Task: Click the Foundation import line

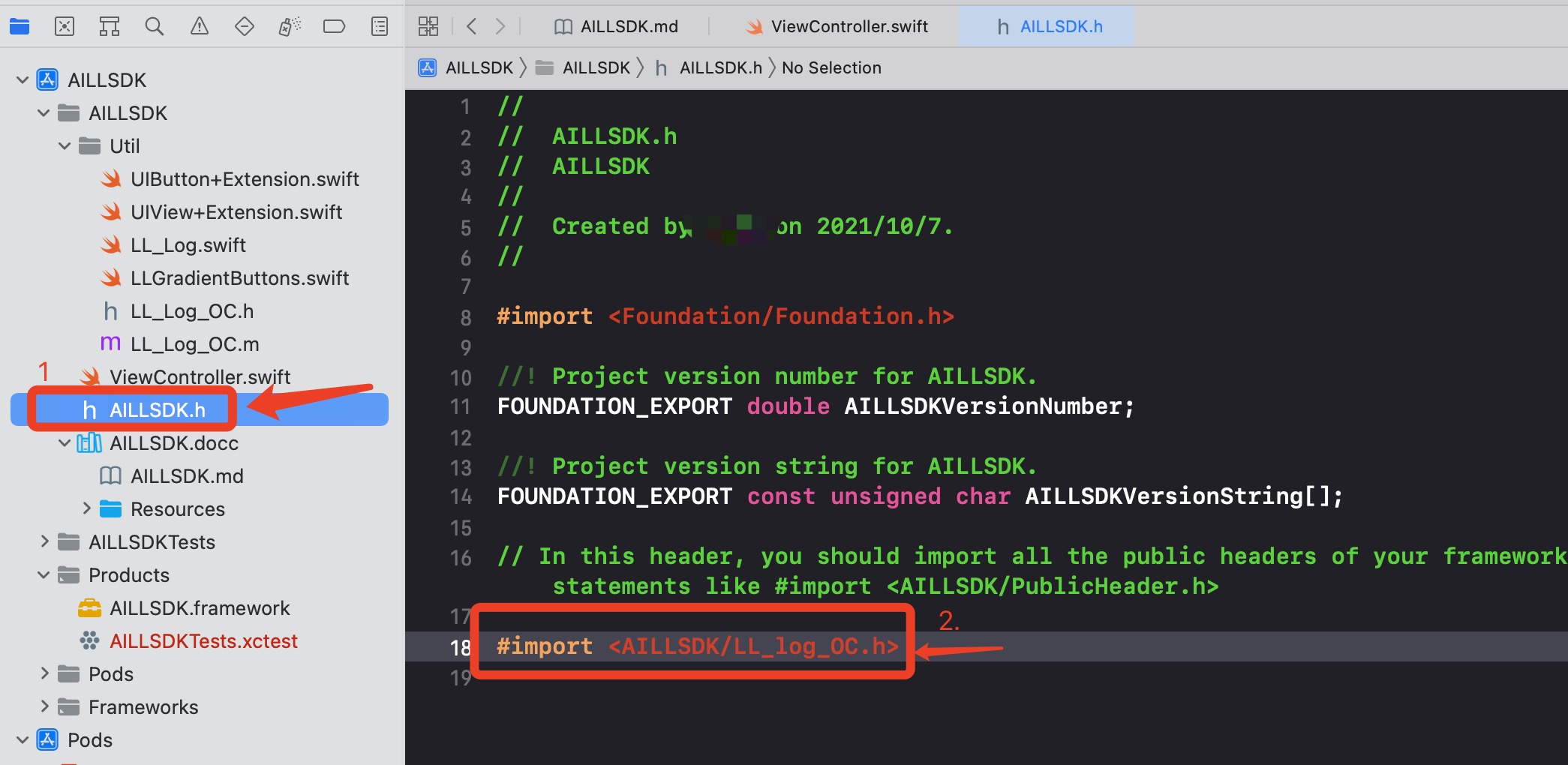Action: (x=725, y=316)
